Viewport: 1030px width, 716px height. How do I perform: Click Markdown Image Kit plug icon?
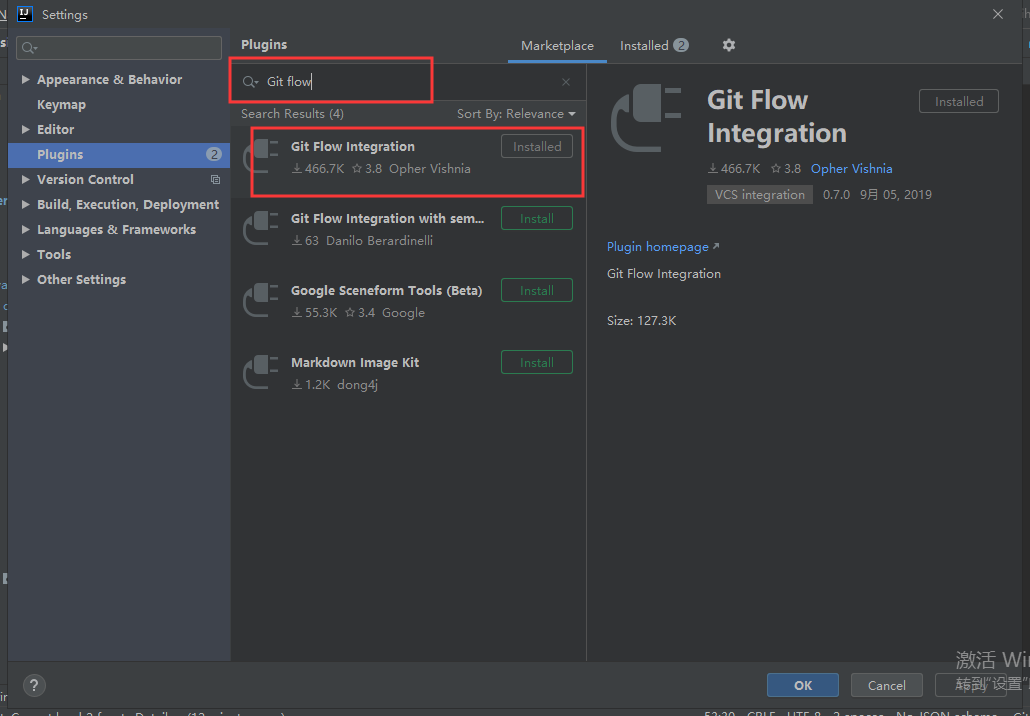(x=261, y=372)
